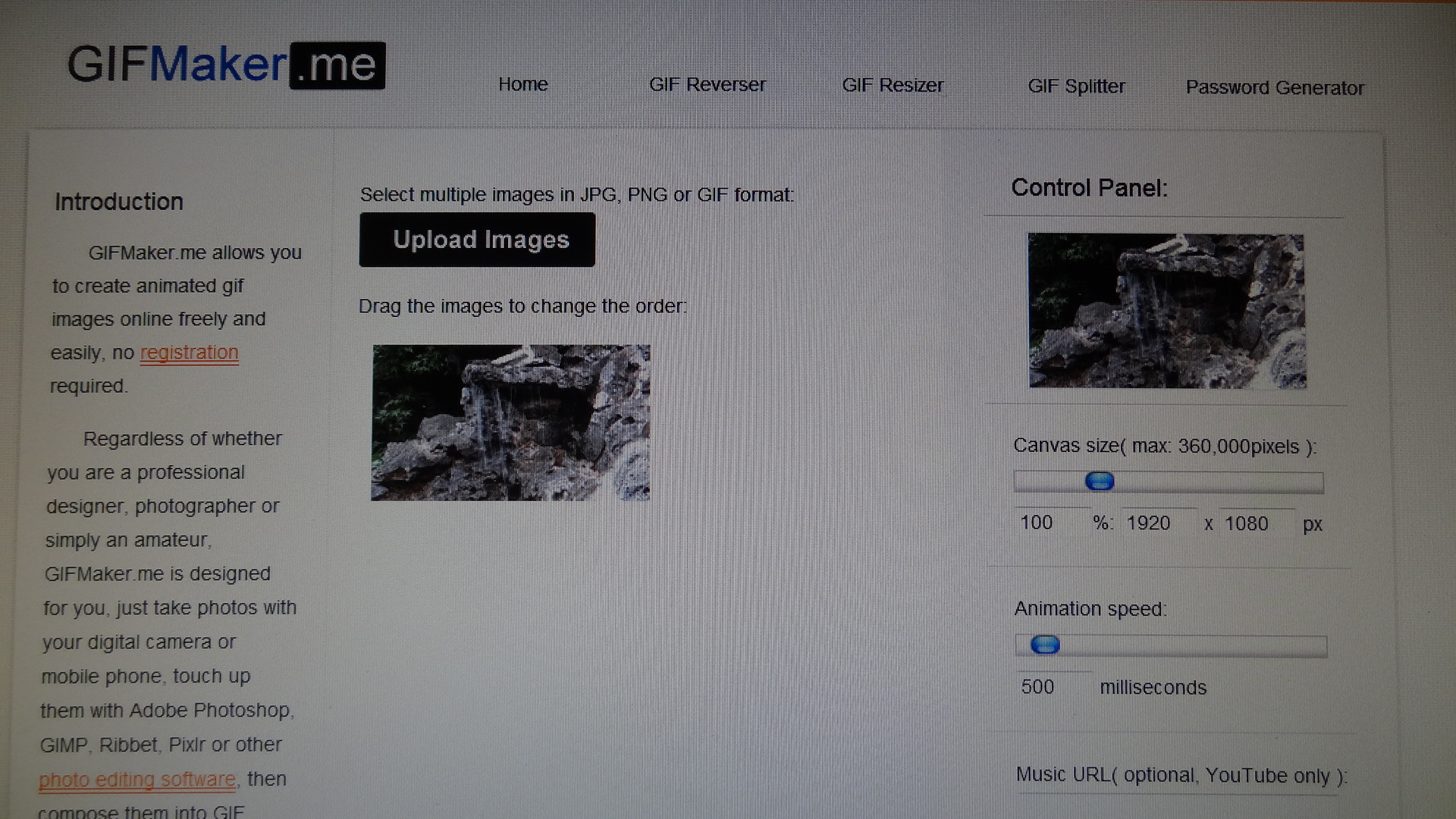The width and height of the screenshot is (1456, 819).
Task: Click the animation speed field showing 500
Action: tap(1054, 687)
